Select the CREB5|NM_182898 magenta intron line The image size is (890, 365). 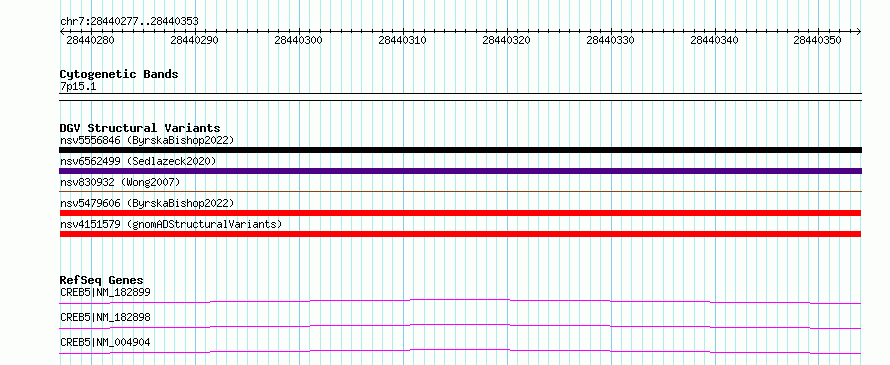(460, 326)
